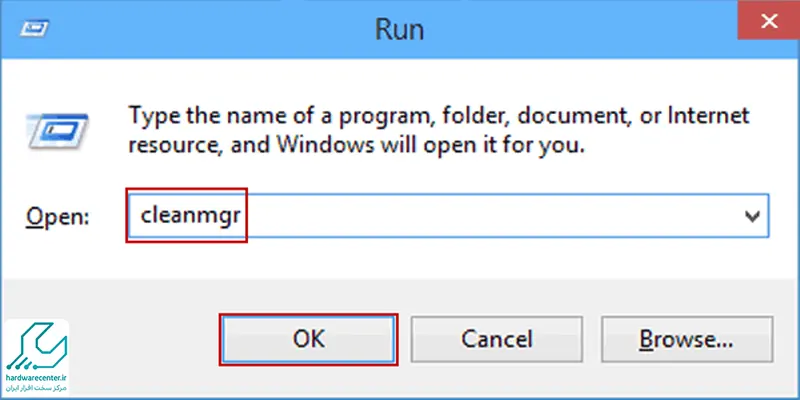Open the file picker via Browse...
The width and height of the screenshot is (800, 400).
point(687,339)
